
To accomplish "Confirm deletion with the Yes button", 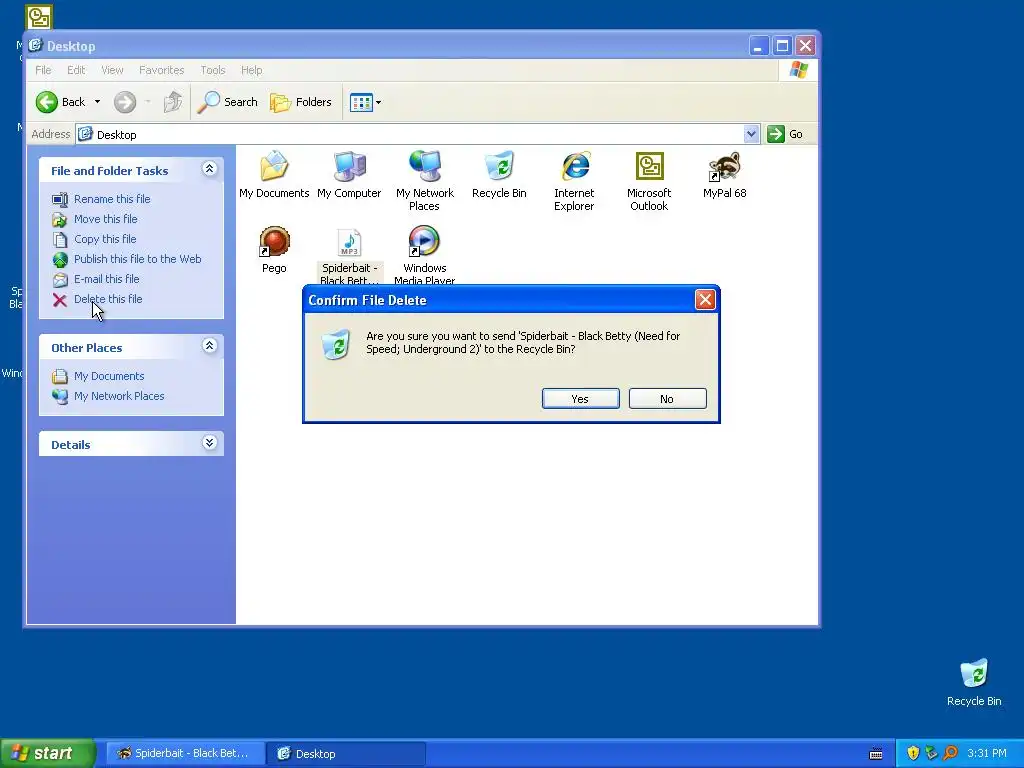I will [581, 398].
